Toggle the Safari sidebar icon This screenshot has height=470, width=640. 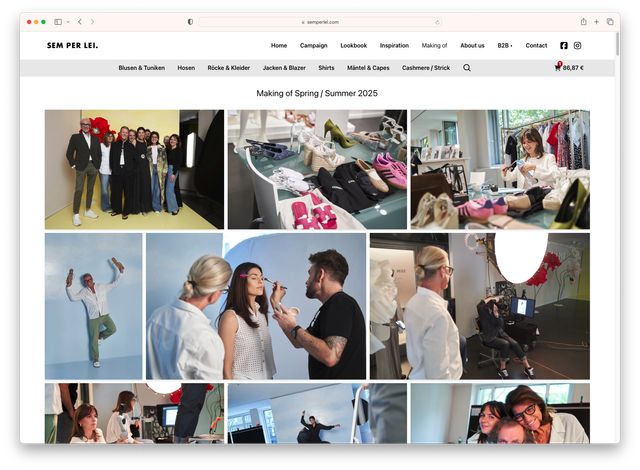point(58,21)
